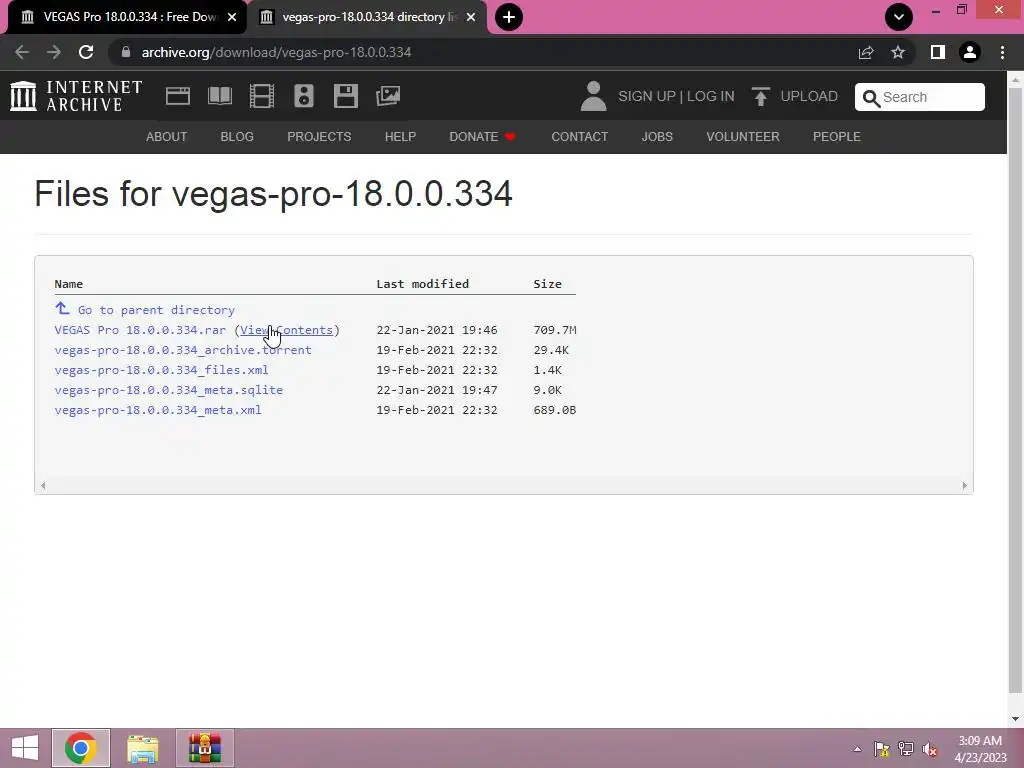Open vegas-pro-18.0.0.334_files.xml
The width and height of the screenshot is (1024, 768).
click(161, 370)
